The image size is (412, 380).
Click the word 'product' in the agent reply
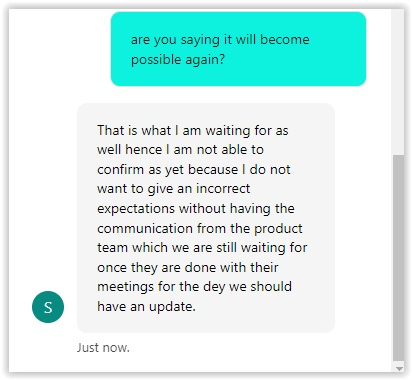[x=278, y=229]
